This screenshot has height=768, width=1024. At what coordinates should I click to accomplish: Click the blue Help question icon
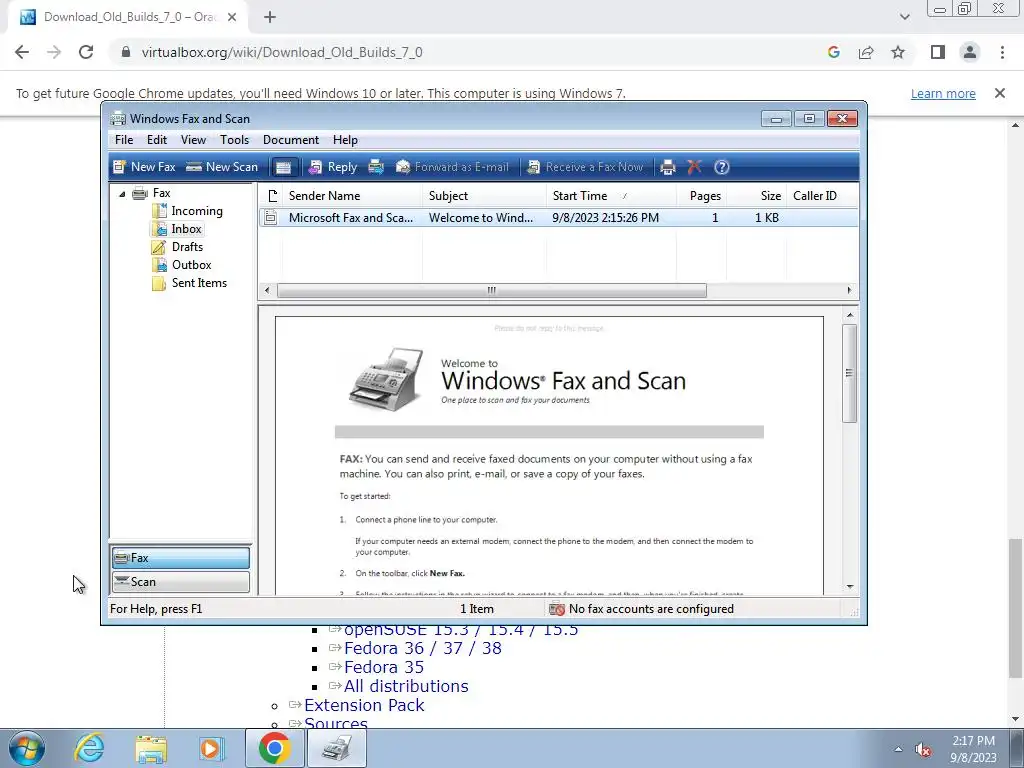[x=722, y=167]
